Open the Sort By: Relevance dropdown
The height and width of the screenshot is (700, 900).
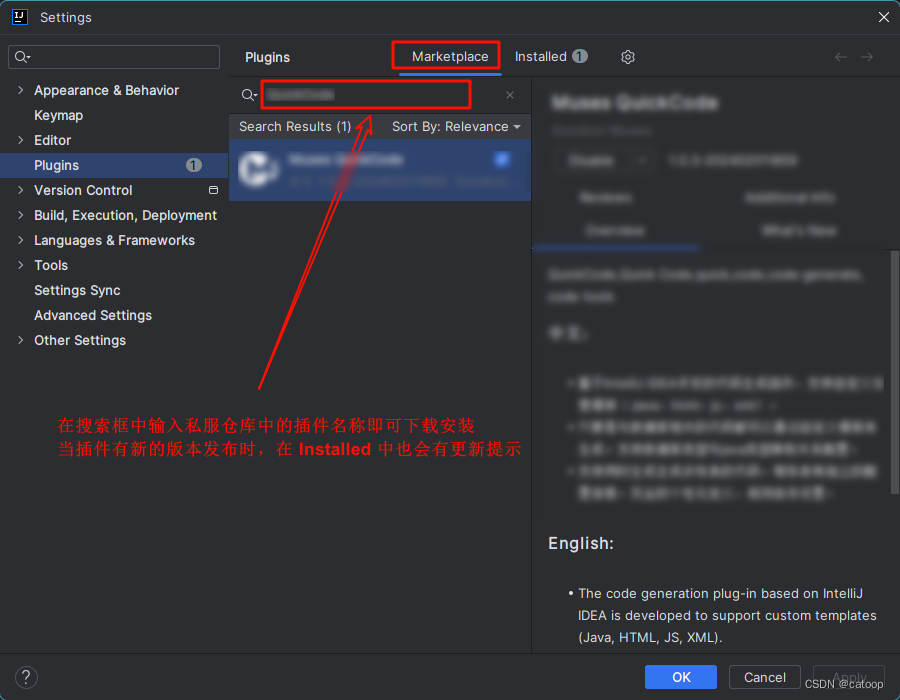tap(456, 127)
